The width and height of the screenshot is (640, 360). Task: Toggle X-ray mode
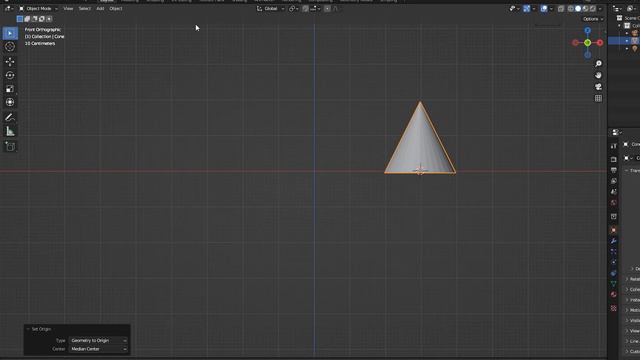pyautogui.click(x=561, y=9)
